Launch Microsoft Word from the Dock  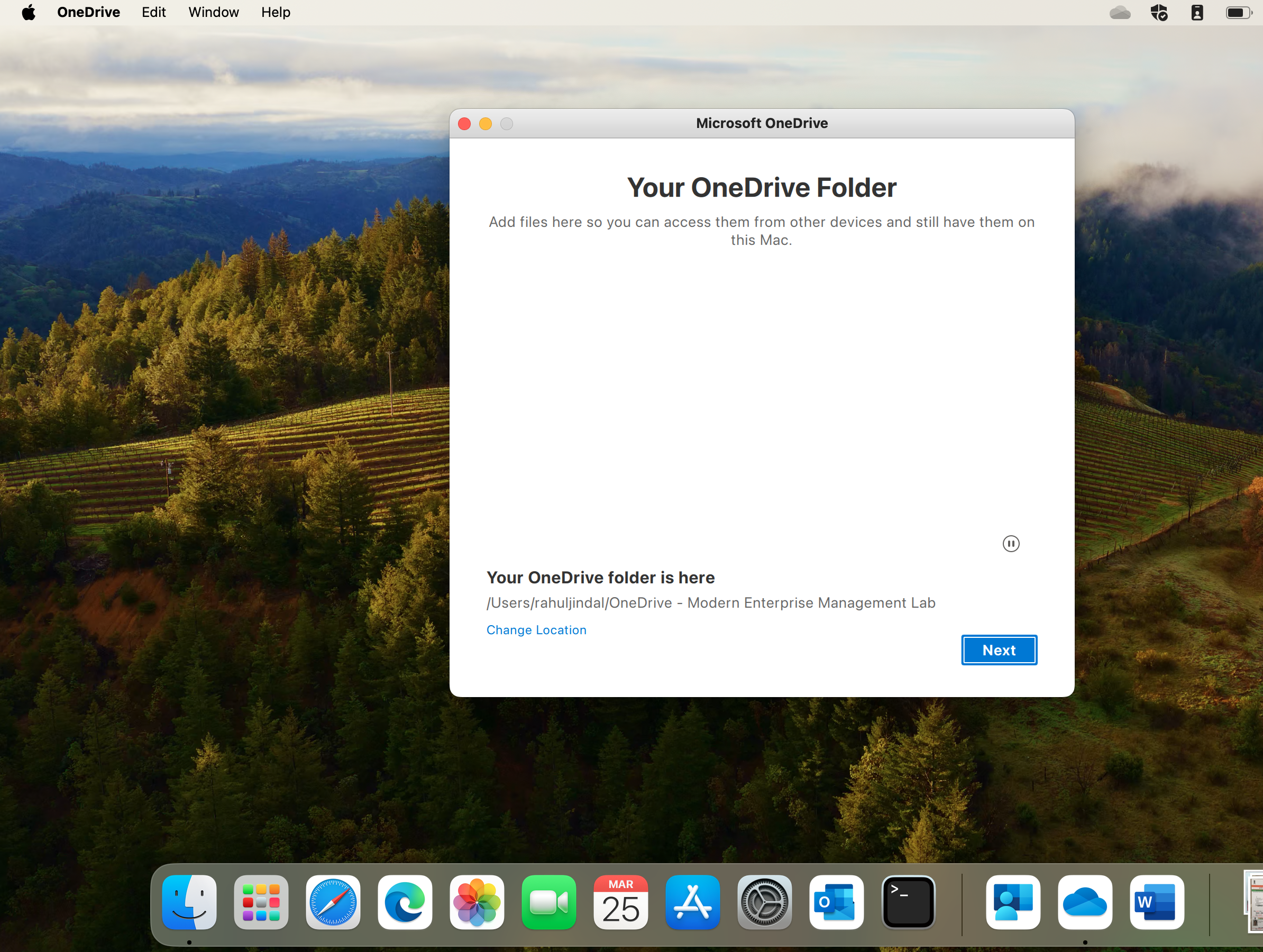point(1156,902)
